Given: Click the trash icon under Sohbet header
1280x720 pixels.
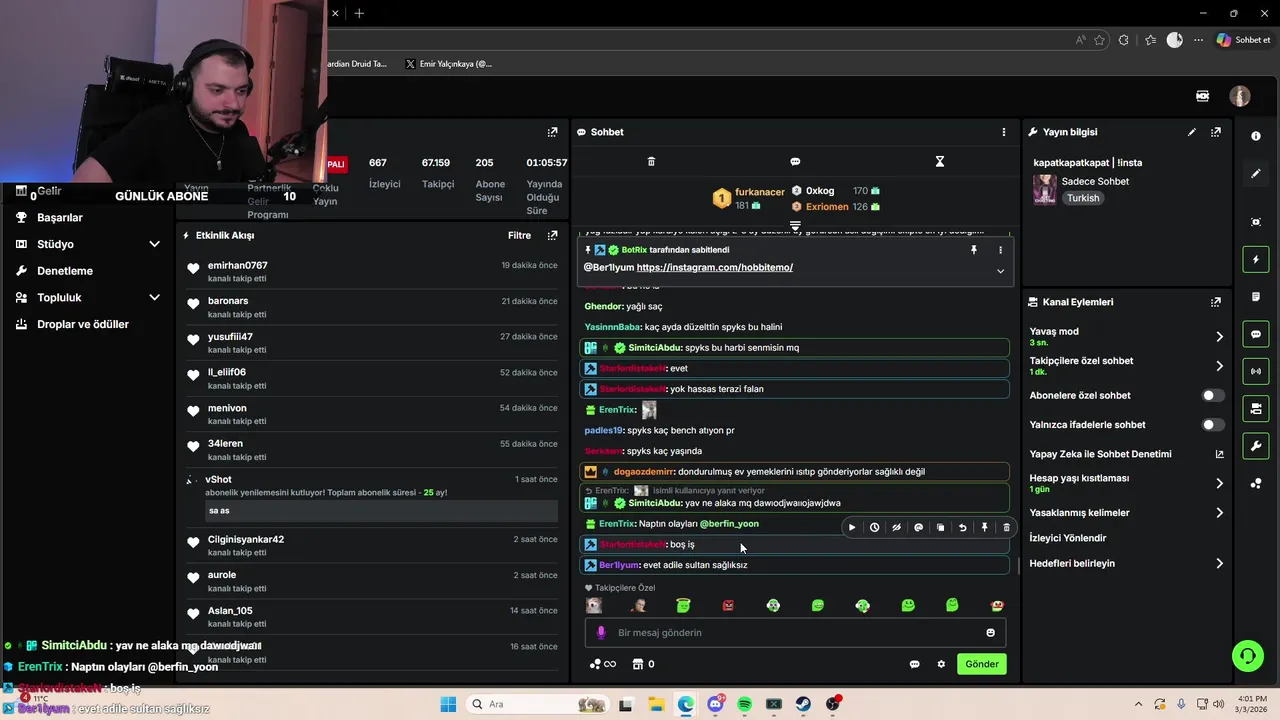Looking at the screenshot, I should coord(651,161).
